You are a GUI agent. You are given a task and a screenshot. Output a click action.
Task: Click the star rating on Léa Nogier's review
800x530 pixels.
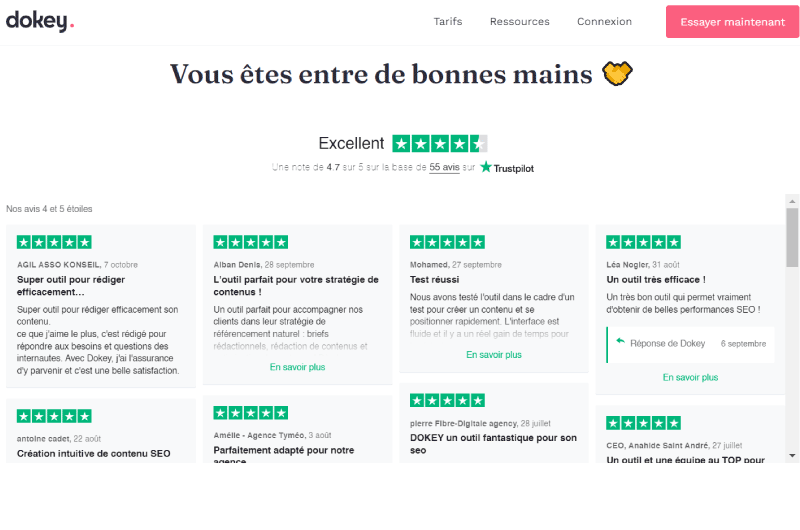(x=643, y=242)
